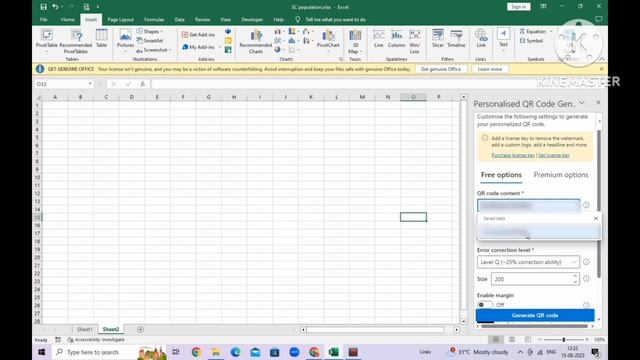The image size is (640, 360).
Task: Insert a PivotChart
Action: pyautogui.click(x=328, y=40)
